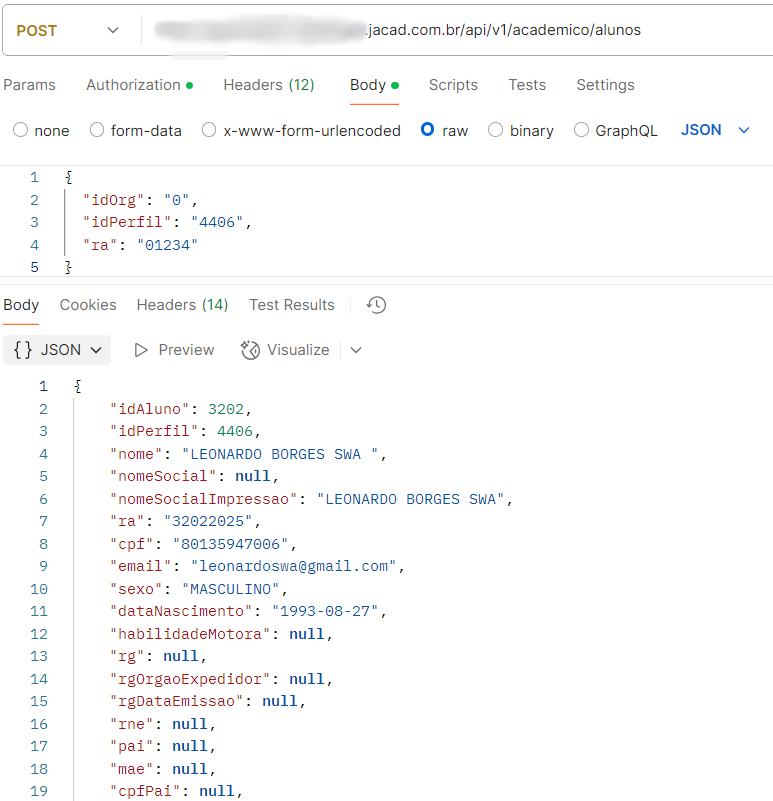The image size is (773, 801).
Task: Click line number 3 in request editor
Action: point(34,222)
